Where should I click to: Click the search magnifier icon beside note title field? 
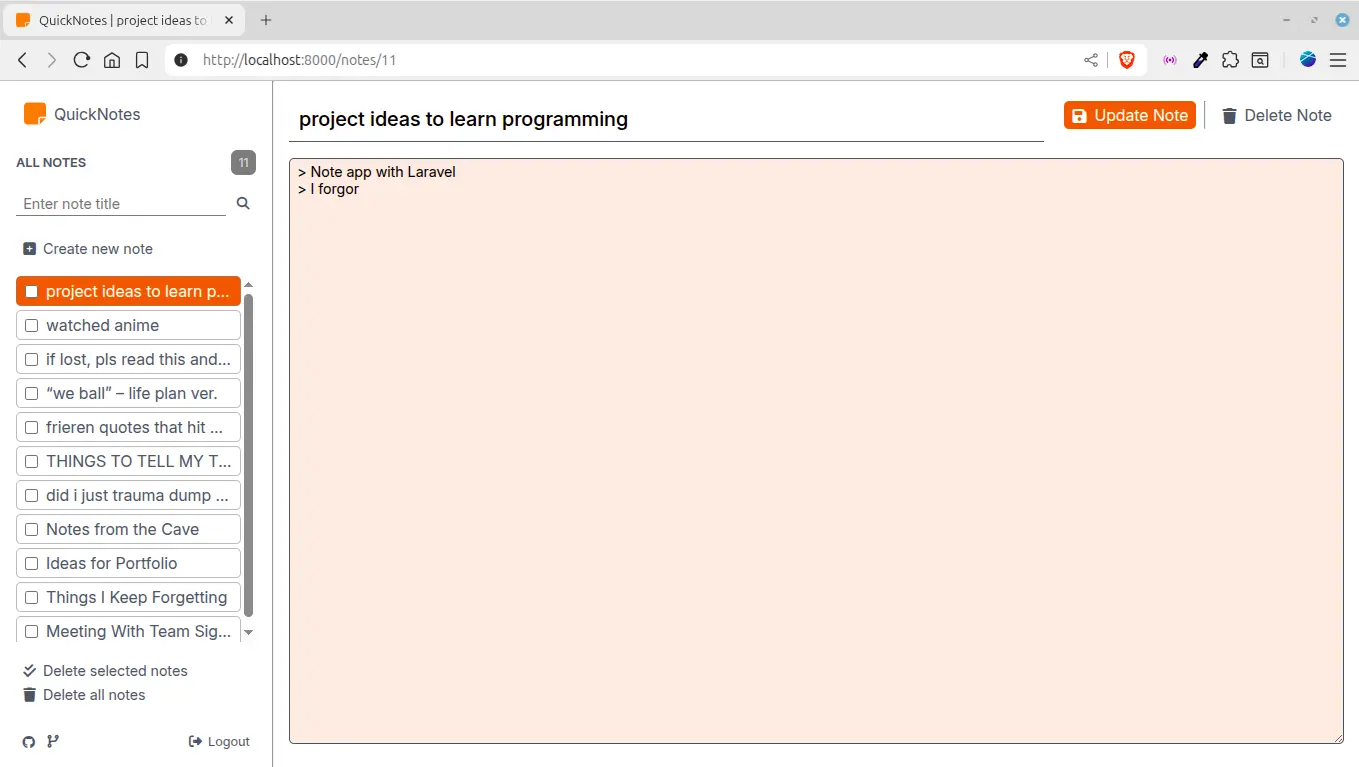tap(243, 203)
